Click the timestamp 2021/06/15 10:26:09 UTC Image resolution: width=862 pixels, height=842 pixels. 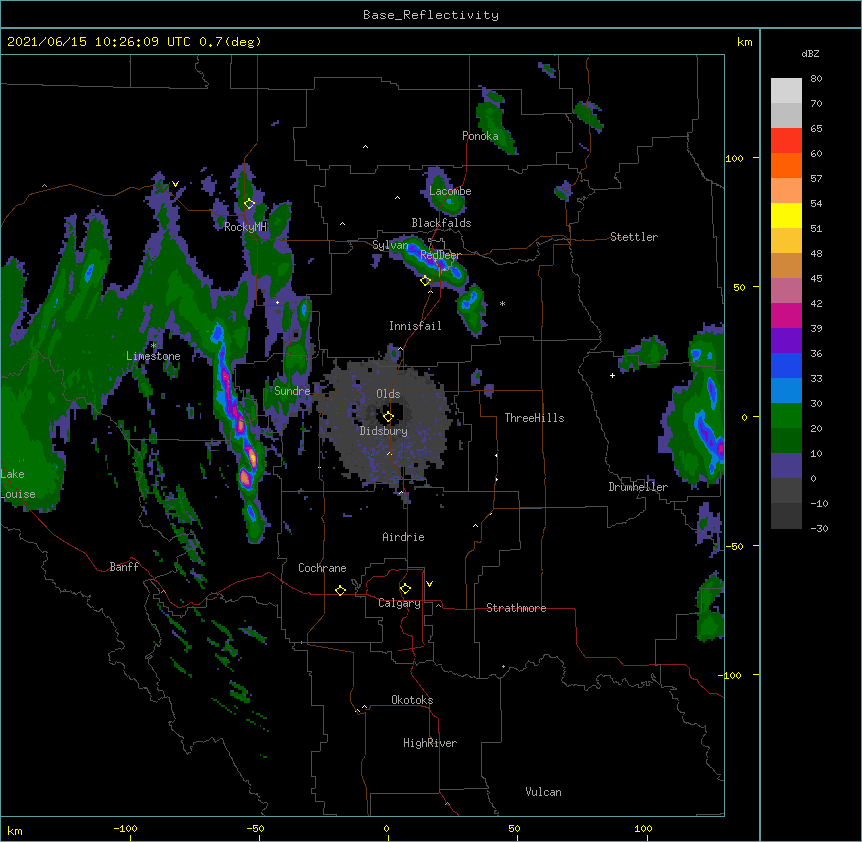(99, 42)
